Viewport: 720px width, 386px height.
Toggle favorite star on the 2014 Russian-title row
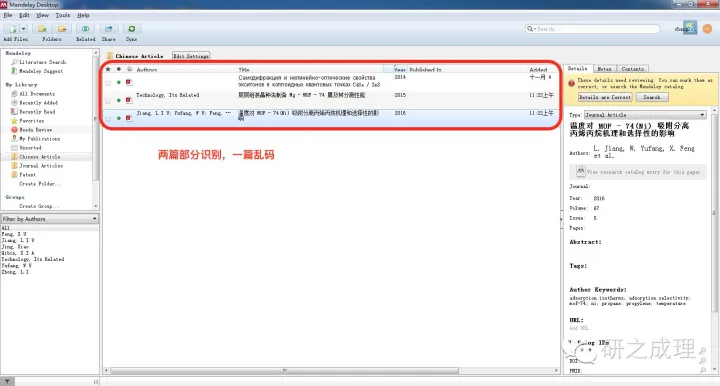[108, 83]
